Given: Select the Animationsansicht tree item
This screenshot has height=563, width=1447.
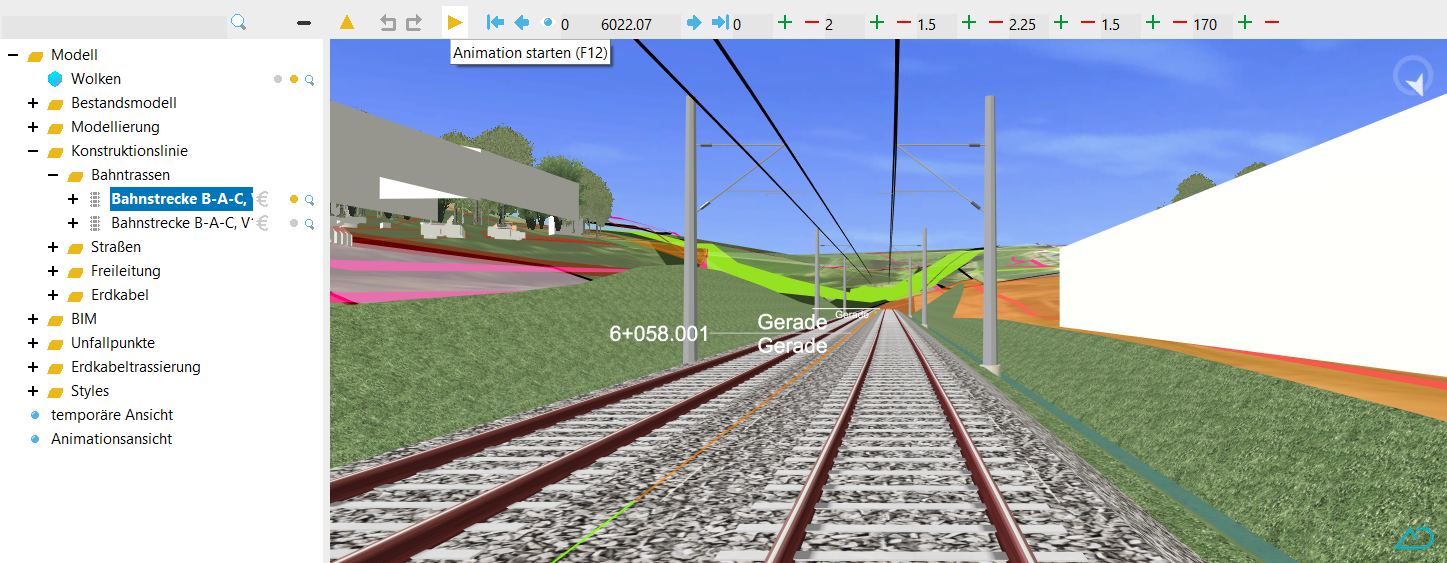Looking at the screenshot, I should click(111, 439).
